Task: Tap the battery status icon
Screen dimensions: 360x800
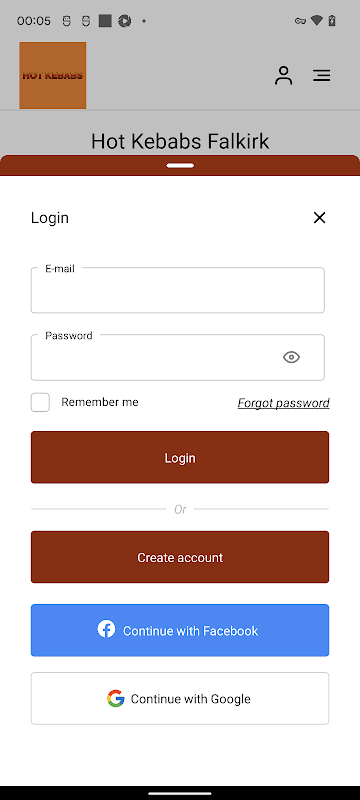Action: (332, 21)
